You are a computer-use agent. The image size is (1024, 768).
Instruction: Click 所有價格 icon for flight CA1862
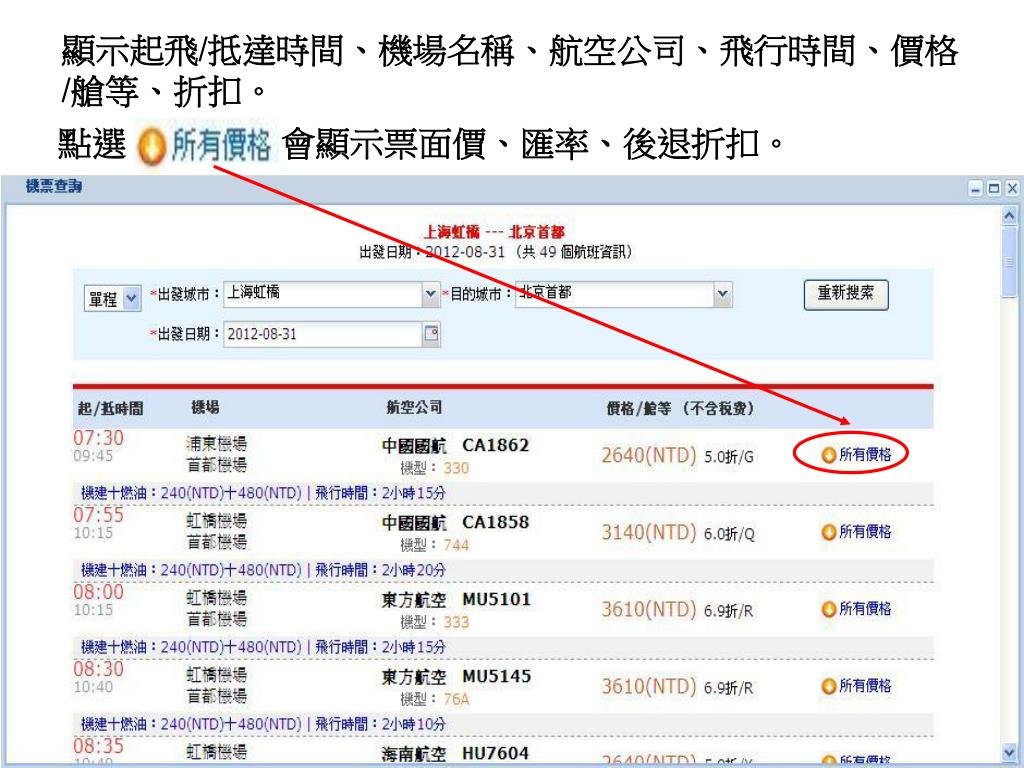tap(829, 455)
